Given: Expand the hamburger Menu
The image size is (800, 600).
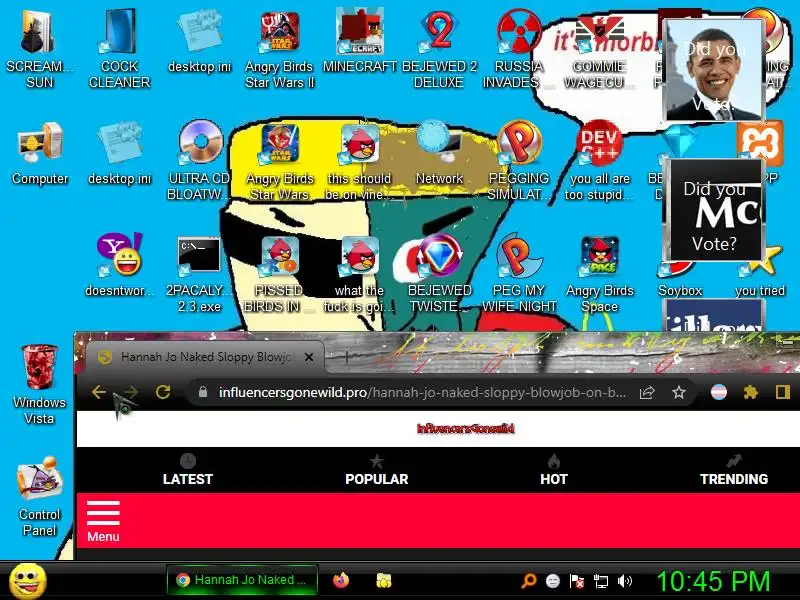Looking at the screenshot, I should click(x=103, y=521).
